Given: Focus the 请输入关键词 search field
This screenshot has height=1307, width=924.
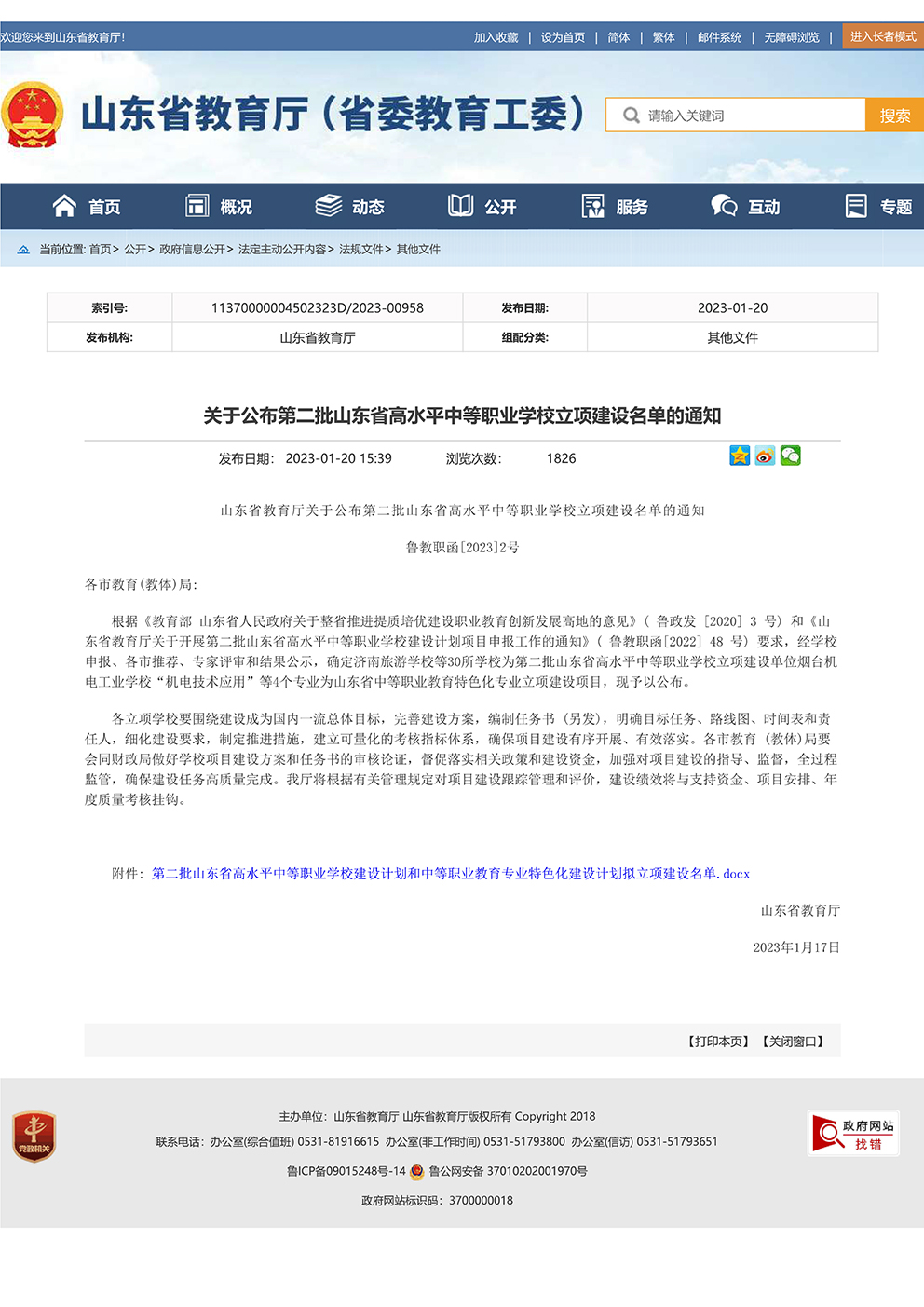Looking at the screenshot, I should (x=745, y=116).
